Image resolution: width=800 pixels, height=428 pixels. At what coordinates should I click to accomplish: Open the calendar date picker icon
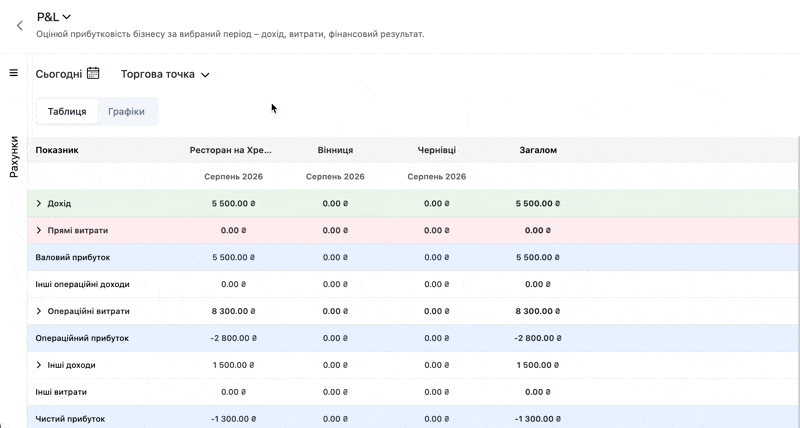click(x=93, y=73)
